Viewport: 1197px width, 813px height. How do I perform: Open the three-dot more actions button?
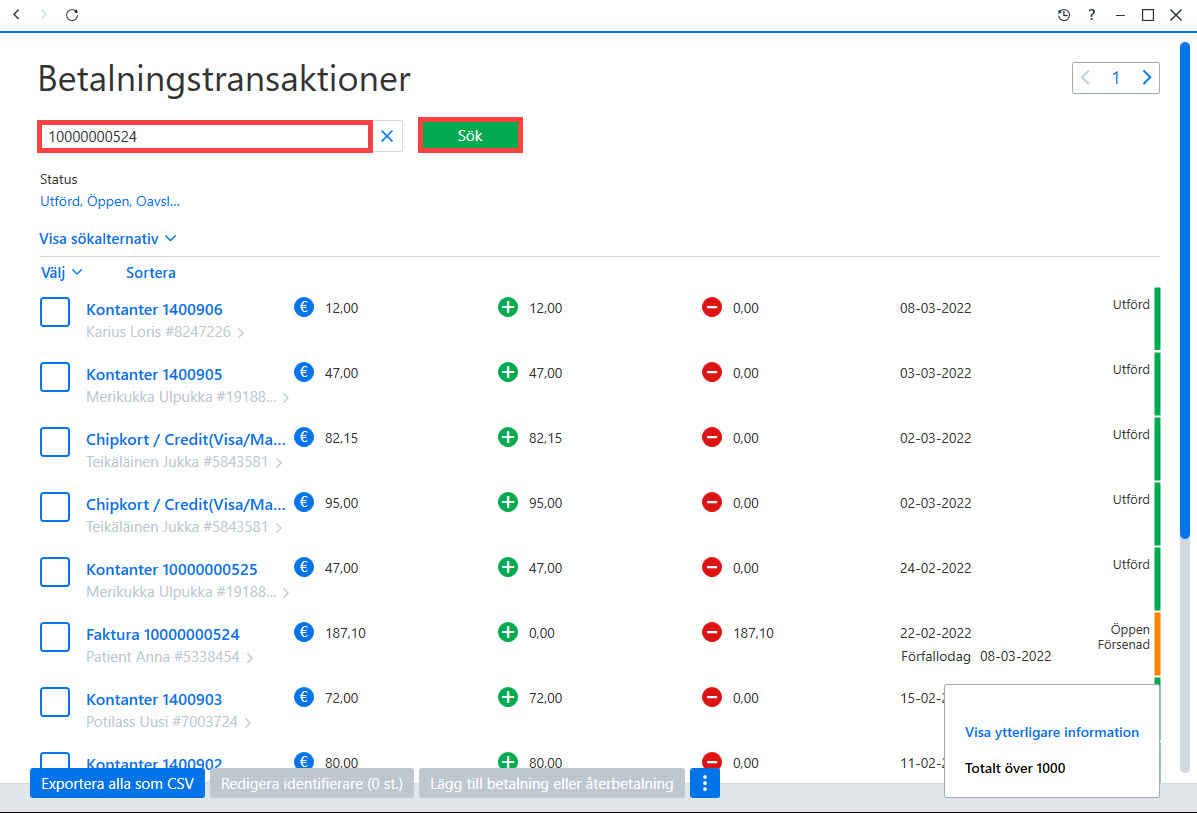click(705, 783)
